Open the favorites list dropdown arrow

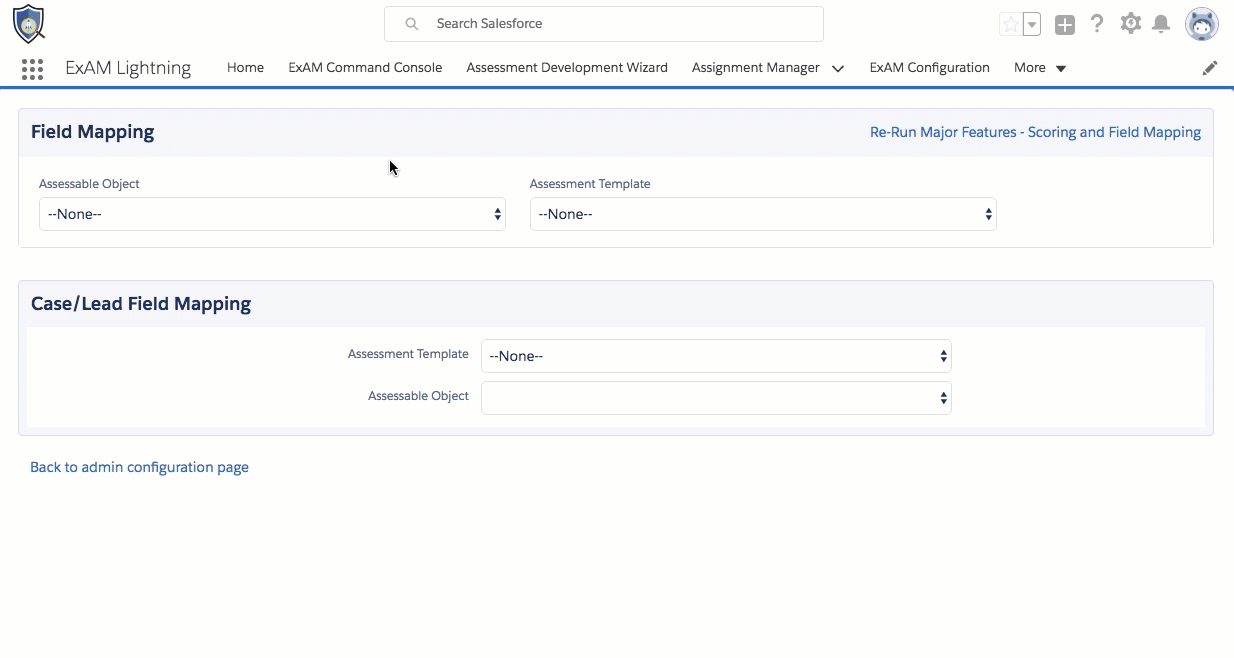1032,25
